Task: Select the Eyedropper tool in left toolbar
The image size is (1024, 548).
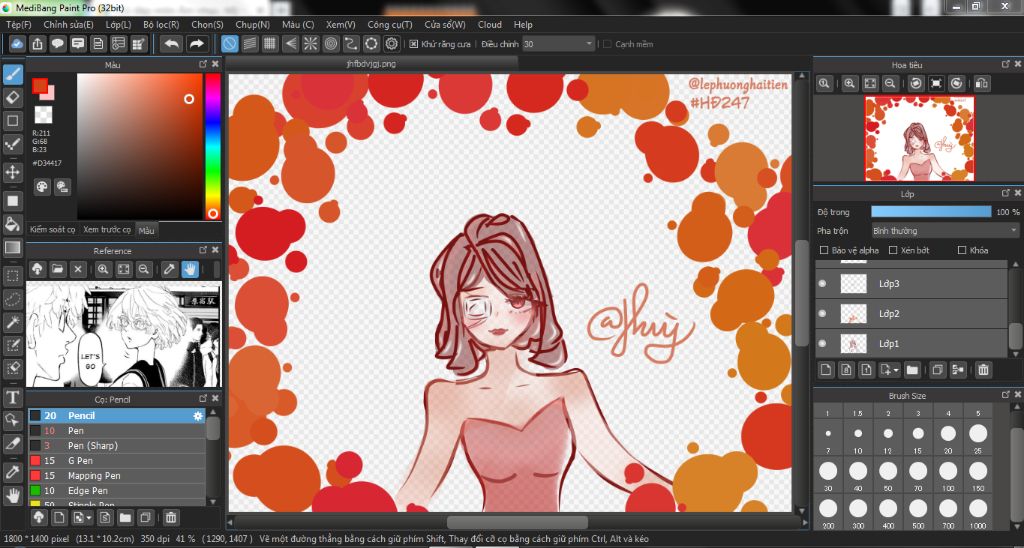Action: pos(12,472)
